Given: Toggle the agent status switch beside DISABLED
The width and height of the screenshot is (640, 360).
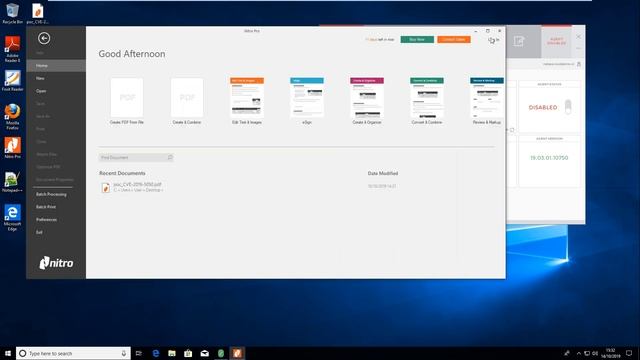Looking at the screenshot, I should click(x=568, y=107).
